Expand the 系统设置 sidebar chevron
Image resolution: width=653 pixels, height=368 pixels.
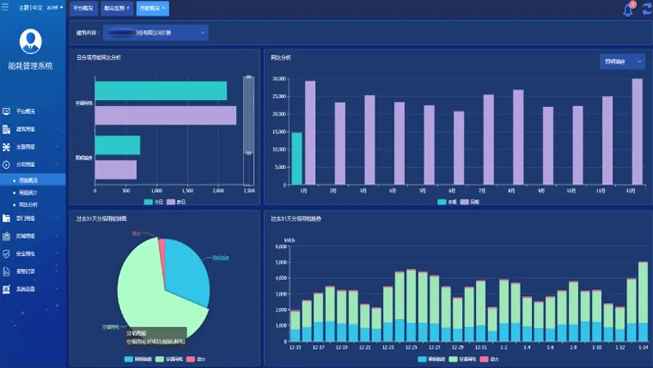[x=57, y=289]
